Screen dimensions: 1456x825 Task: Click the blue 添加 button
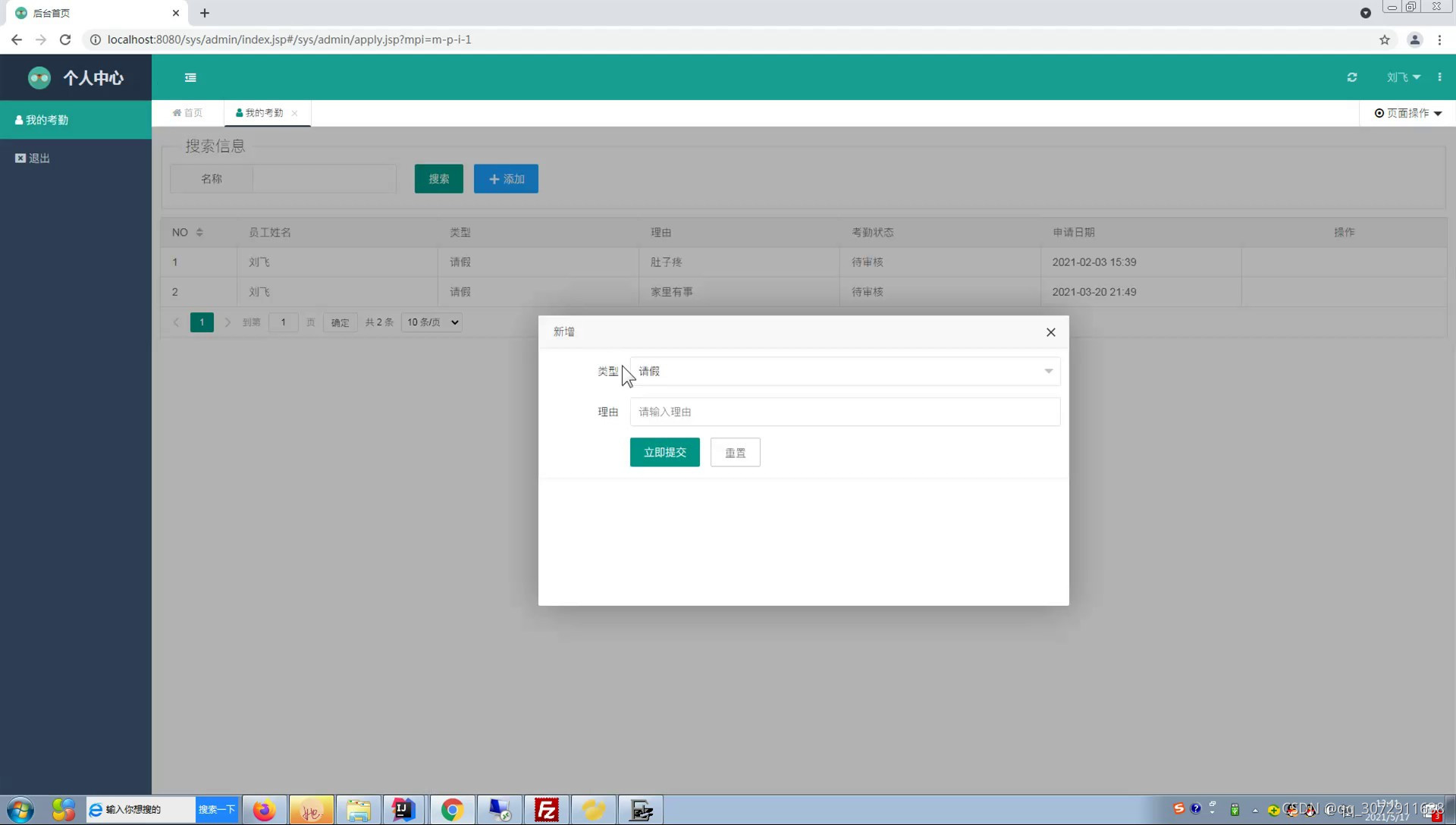[506, 179]
